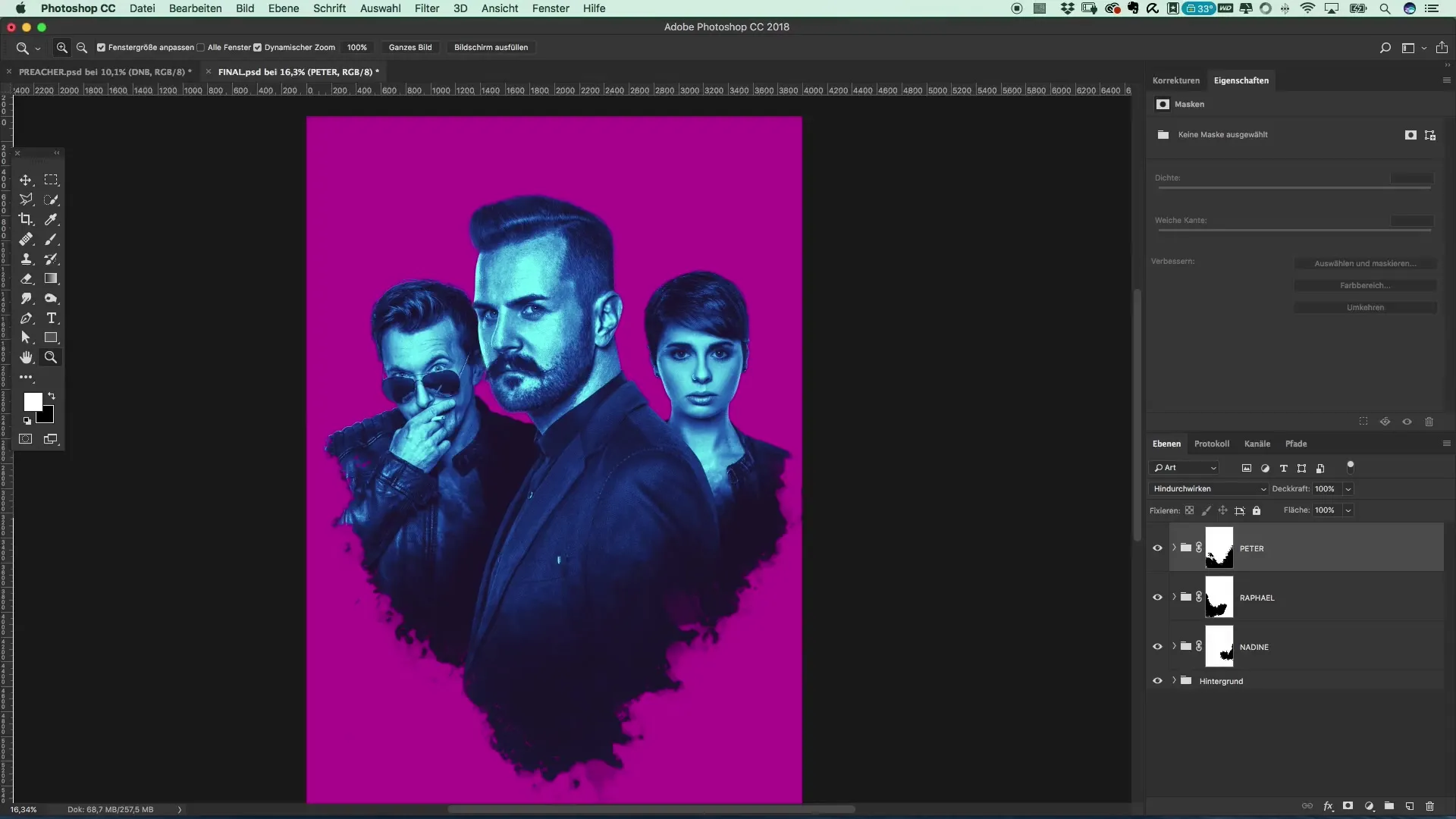This screenshot has height=819, width=1456.
Task: Hide the Hintergrund layer group
Action: 1157,680
